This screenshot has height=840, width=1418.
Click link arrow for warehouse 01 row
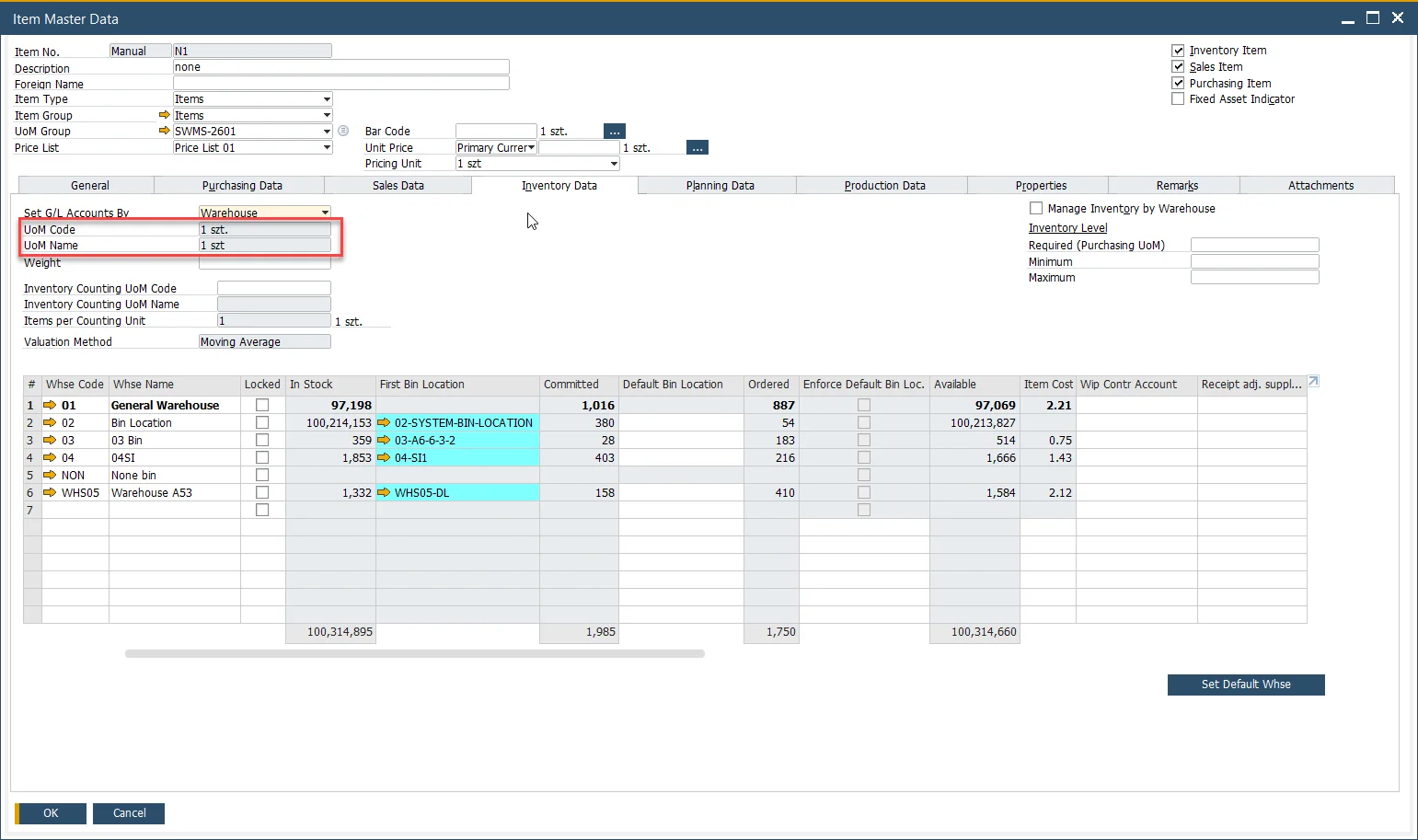click(x=51, y=405)
